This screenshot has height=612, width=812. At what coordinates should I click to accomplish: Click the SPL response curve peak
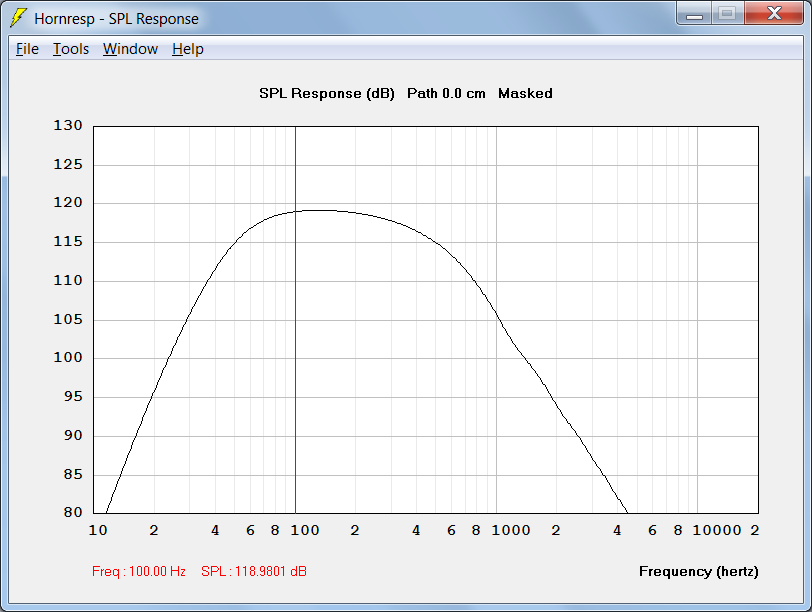pyautogui.click(x=321, y=210)
